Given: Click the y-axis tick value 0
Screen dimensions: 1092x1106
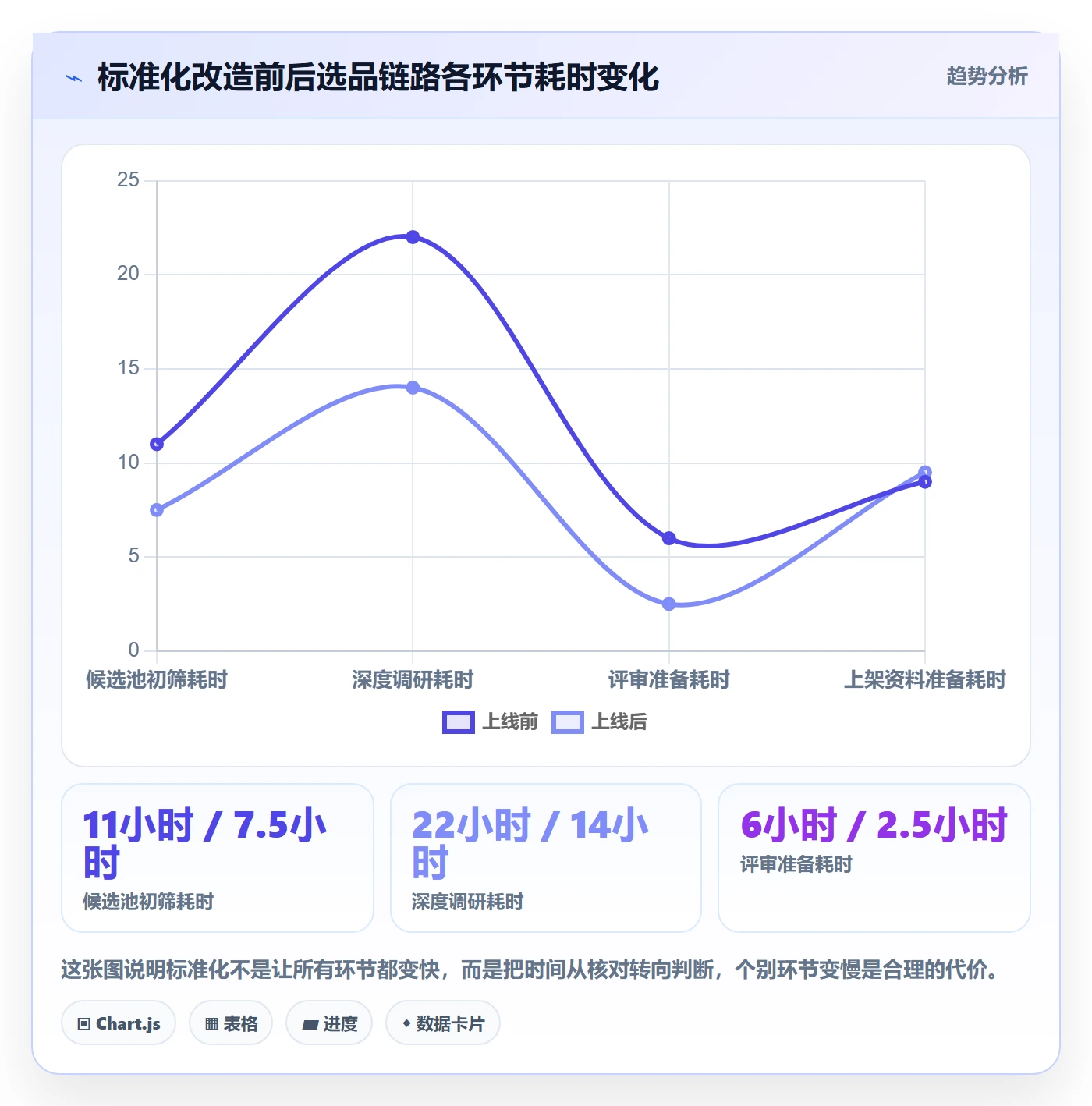Looking at the screenshot, I should [133, 650].
